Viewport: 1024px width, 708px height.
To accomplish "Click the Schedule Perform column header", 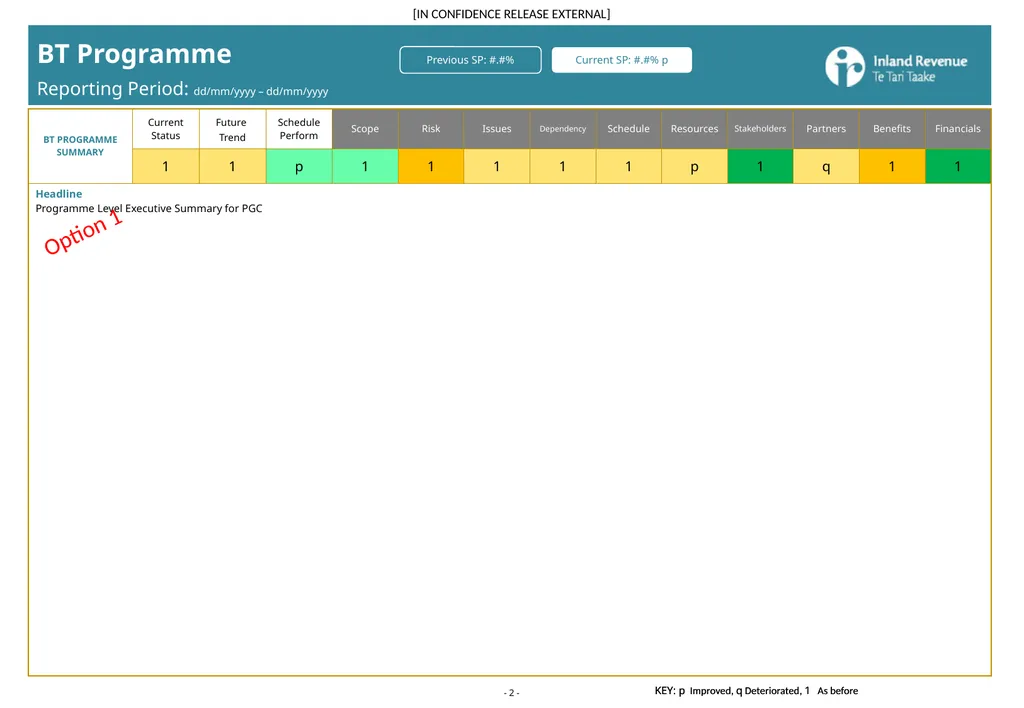I will (x=298, y=129).
